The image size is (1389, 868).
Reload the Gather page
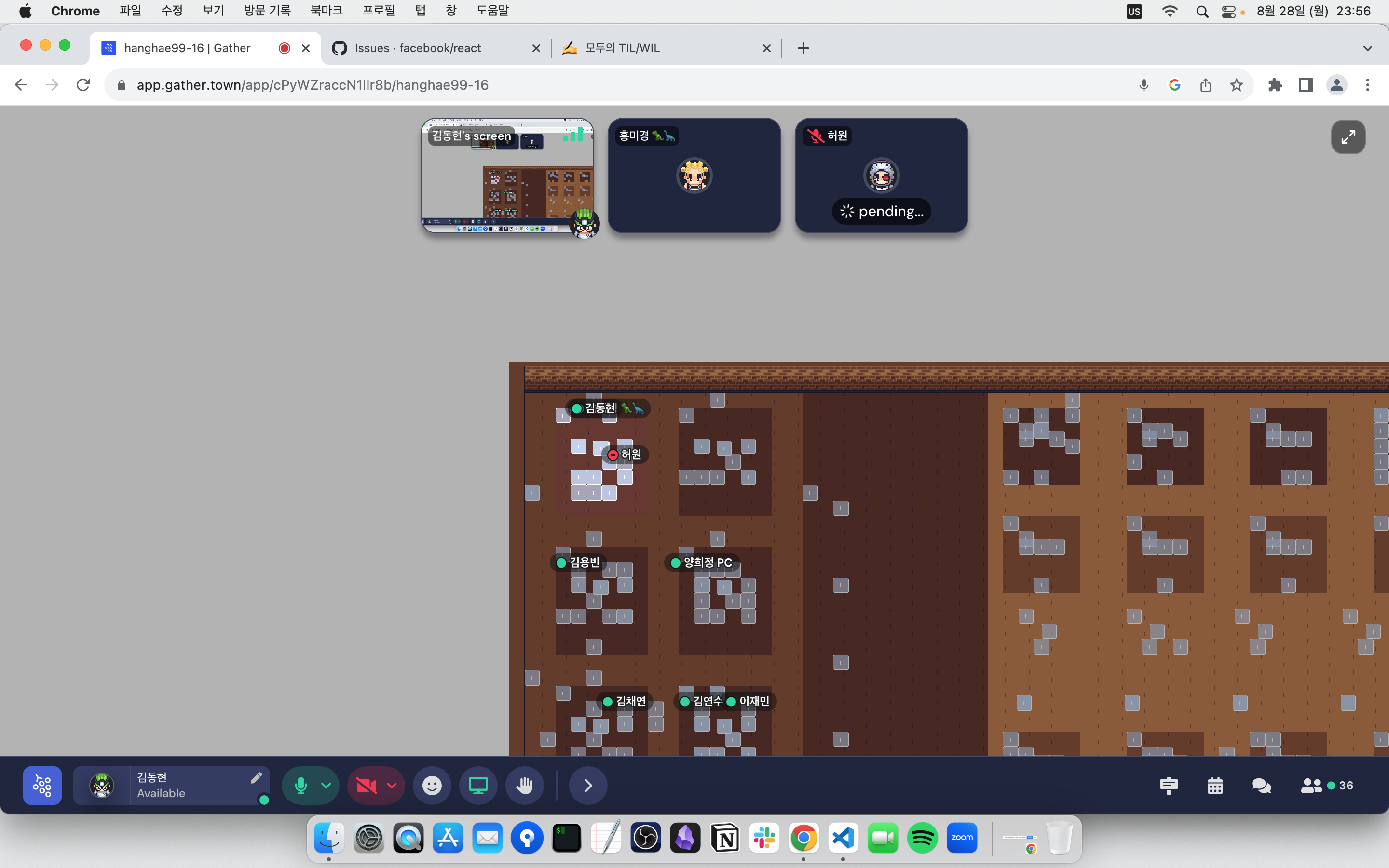pos(83,85)
